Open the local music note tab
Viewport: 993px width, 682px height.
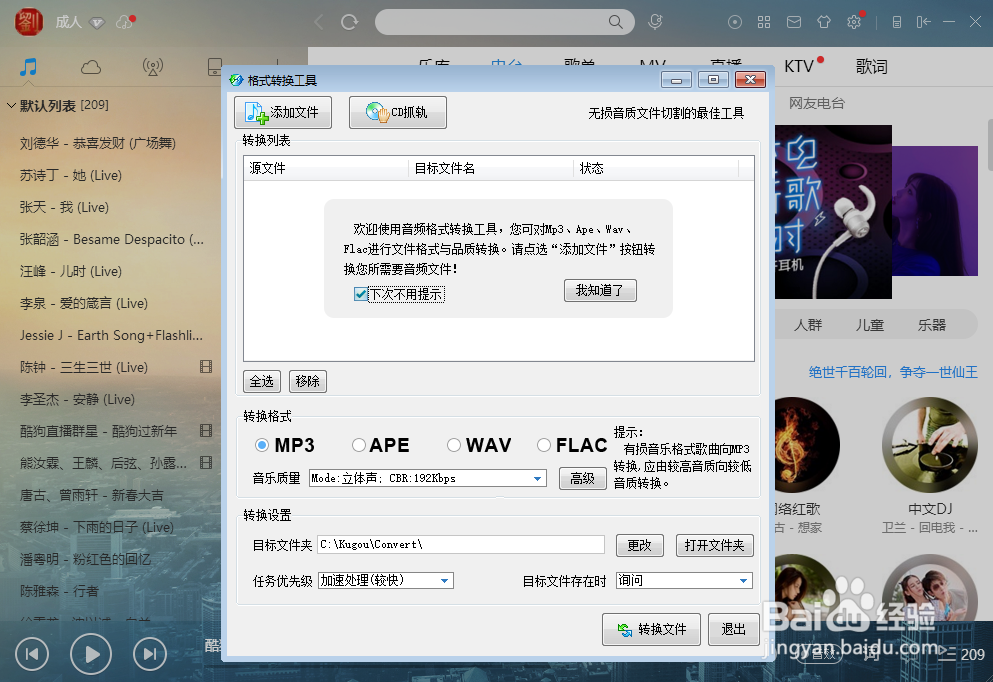(28, 66)
